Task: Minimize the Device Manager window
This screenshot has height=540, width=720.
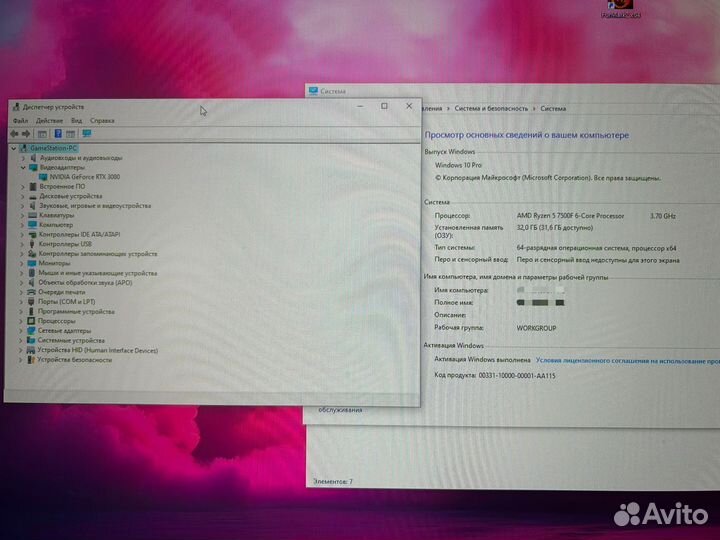Action: pyautogui.click(x=360, y=107)
